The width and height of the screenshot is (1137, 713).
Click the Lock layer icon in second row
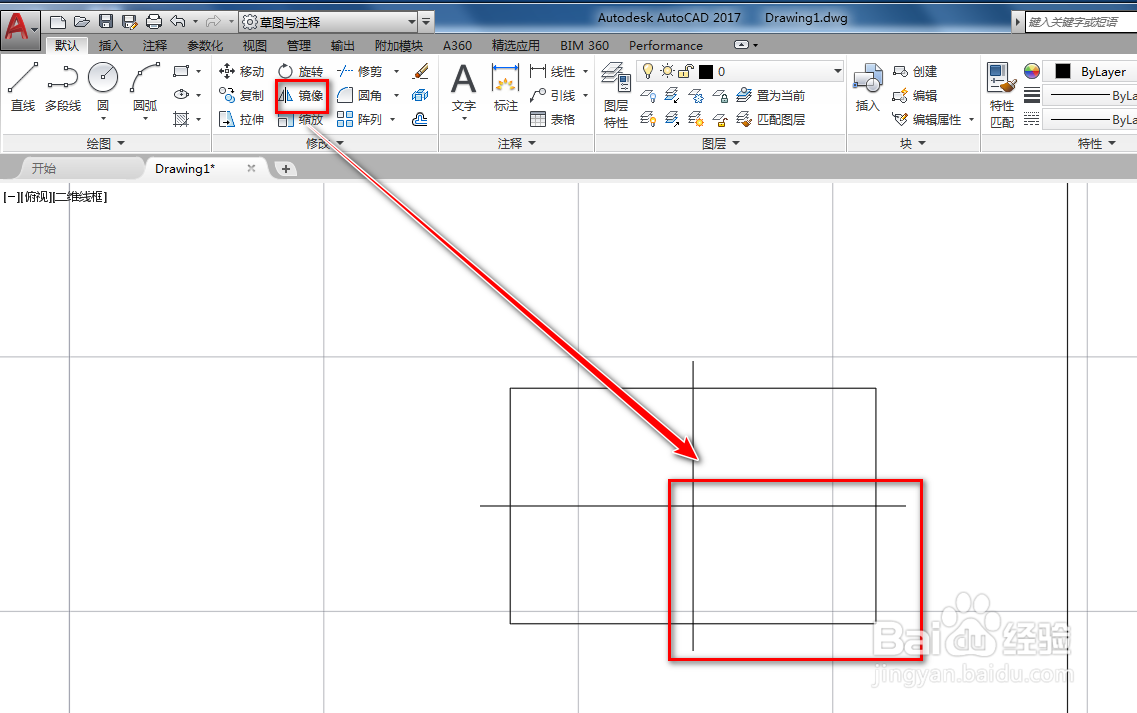[720, 95]
